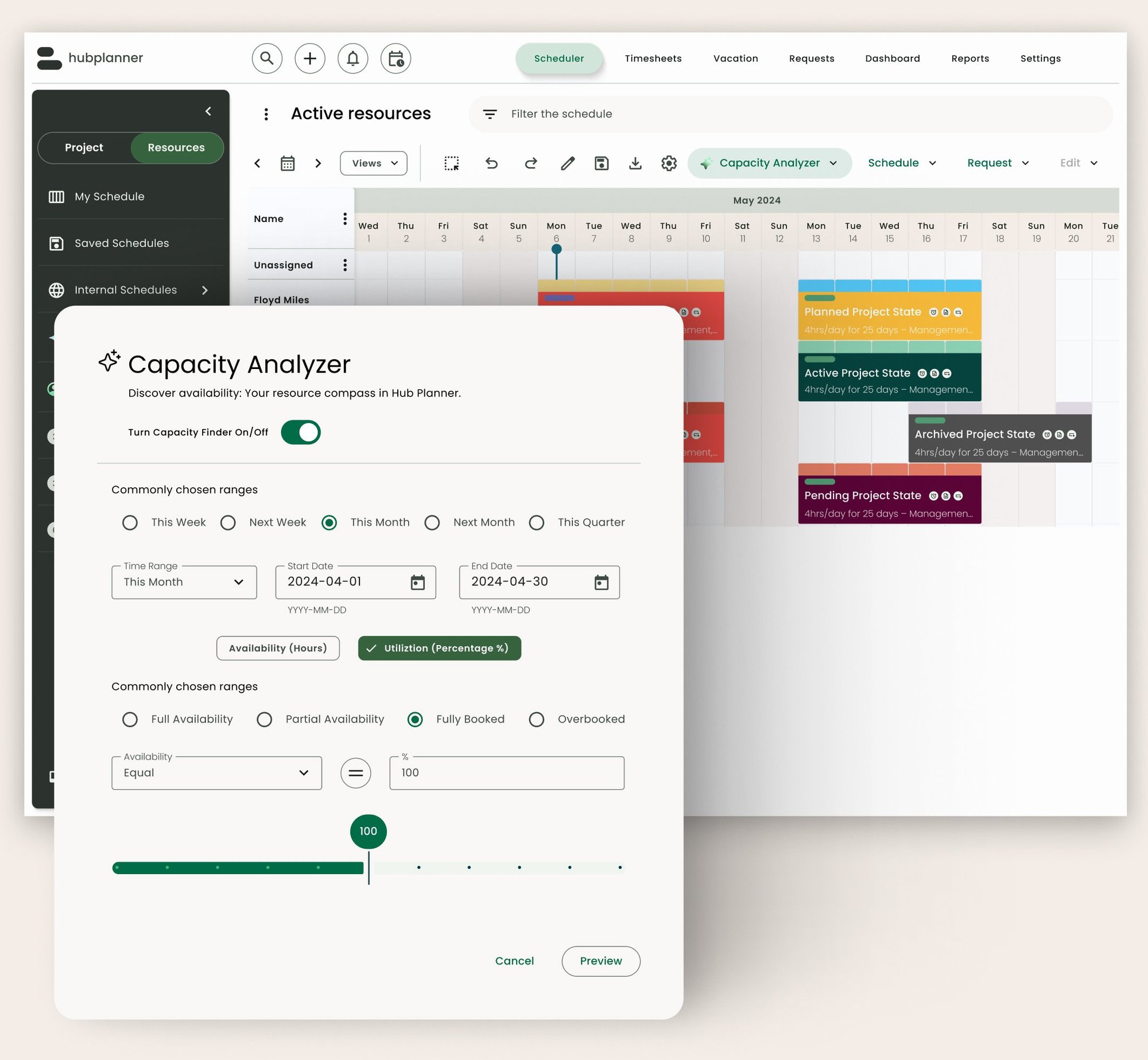1148x1060 pixels.
Task: Expand the Availability Equal dropdown
Action: (217, 772)
